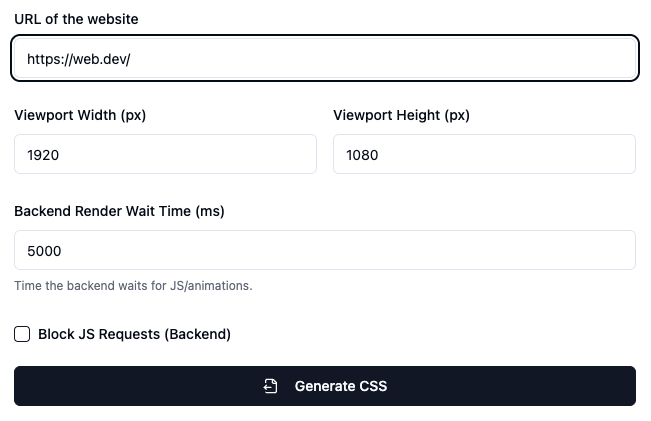Click the helper text about JS/animations

[133, 285]
